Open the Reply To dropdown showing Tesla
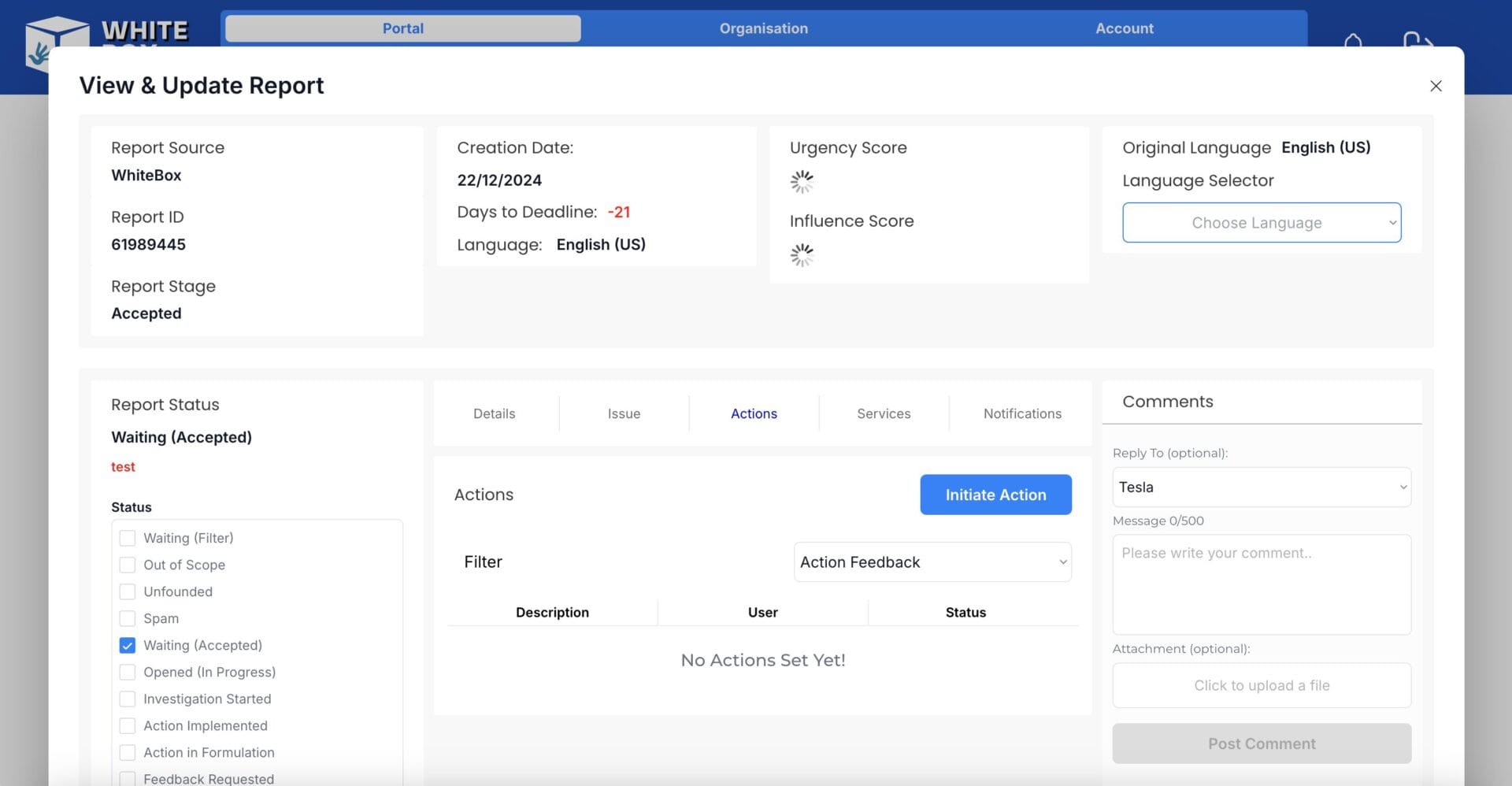1512x786 pixels. pos(1262,488)
